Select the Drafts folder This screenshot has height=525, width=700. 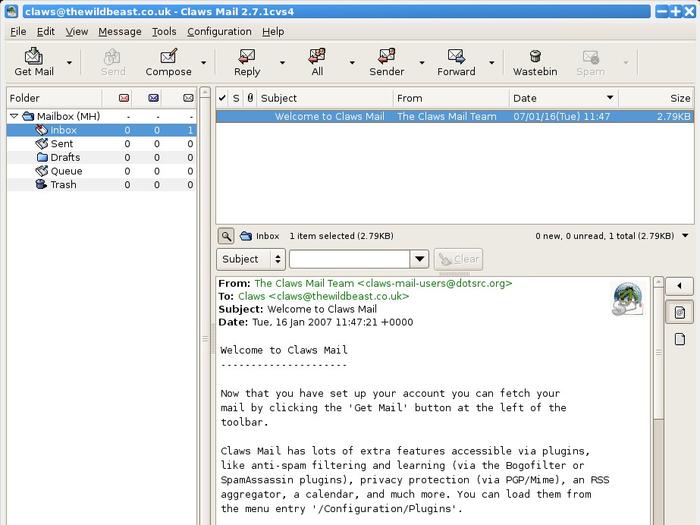pos(101,157)
